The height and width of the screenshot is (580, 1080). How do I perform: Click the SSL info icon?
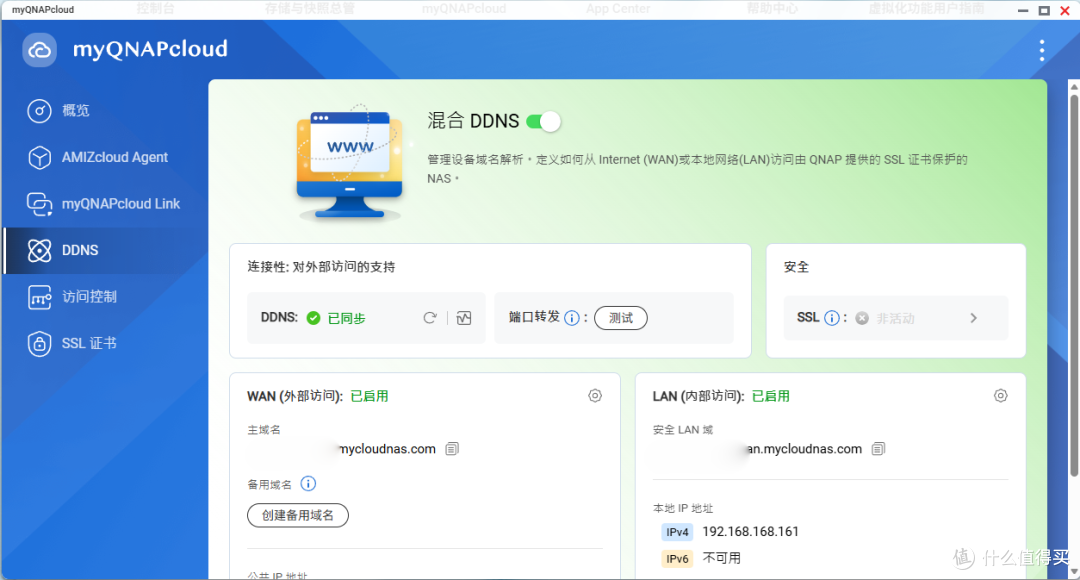[x=832, y=318]
